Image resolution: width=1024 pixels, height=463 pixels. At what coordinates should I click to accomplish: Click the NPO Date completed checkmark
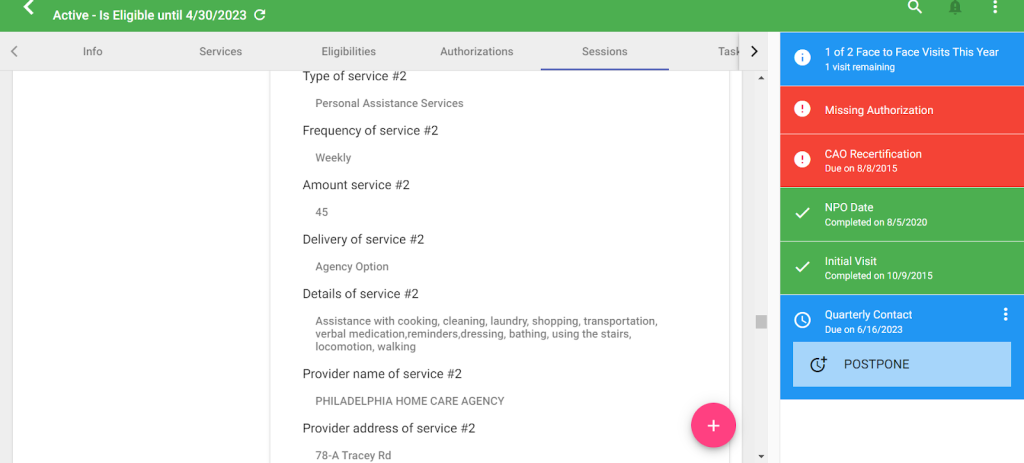click(802, 214)
